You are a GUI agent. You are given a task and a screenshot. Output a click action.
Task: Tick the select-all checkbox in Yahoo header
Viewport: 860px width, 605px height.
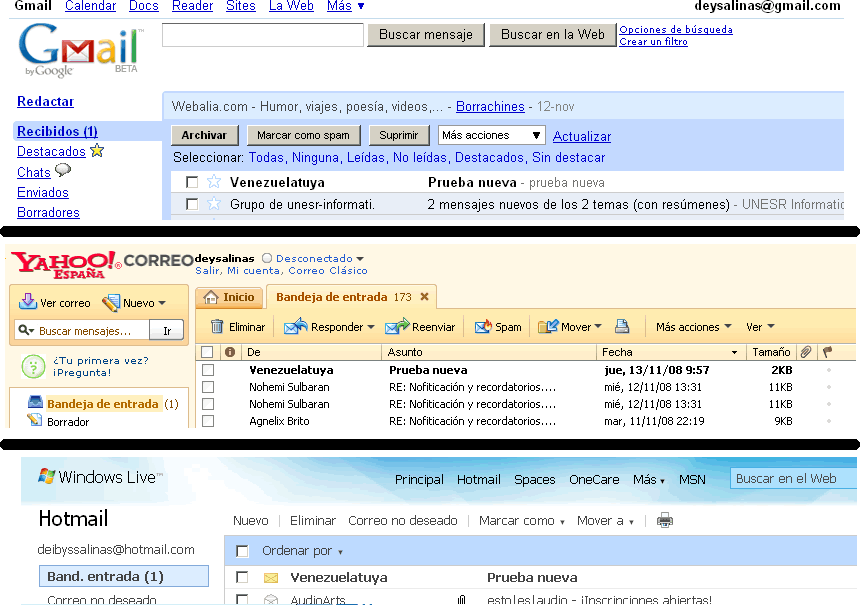[x=207, y=352]
